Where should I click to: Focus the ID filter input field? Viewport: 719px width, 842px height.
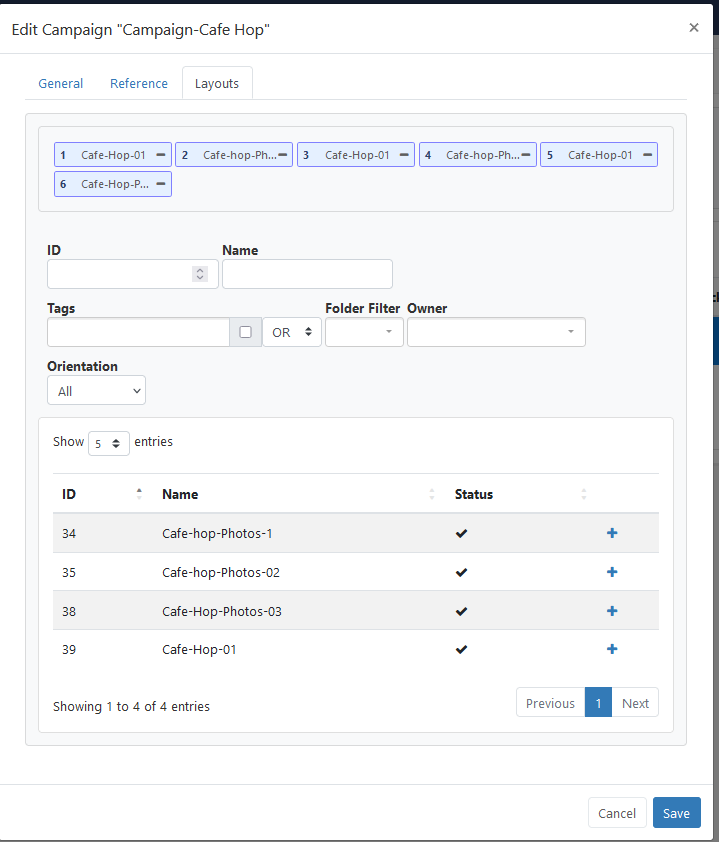pos(133,274)
